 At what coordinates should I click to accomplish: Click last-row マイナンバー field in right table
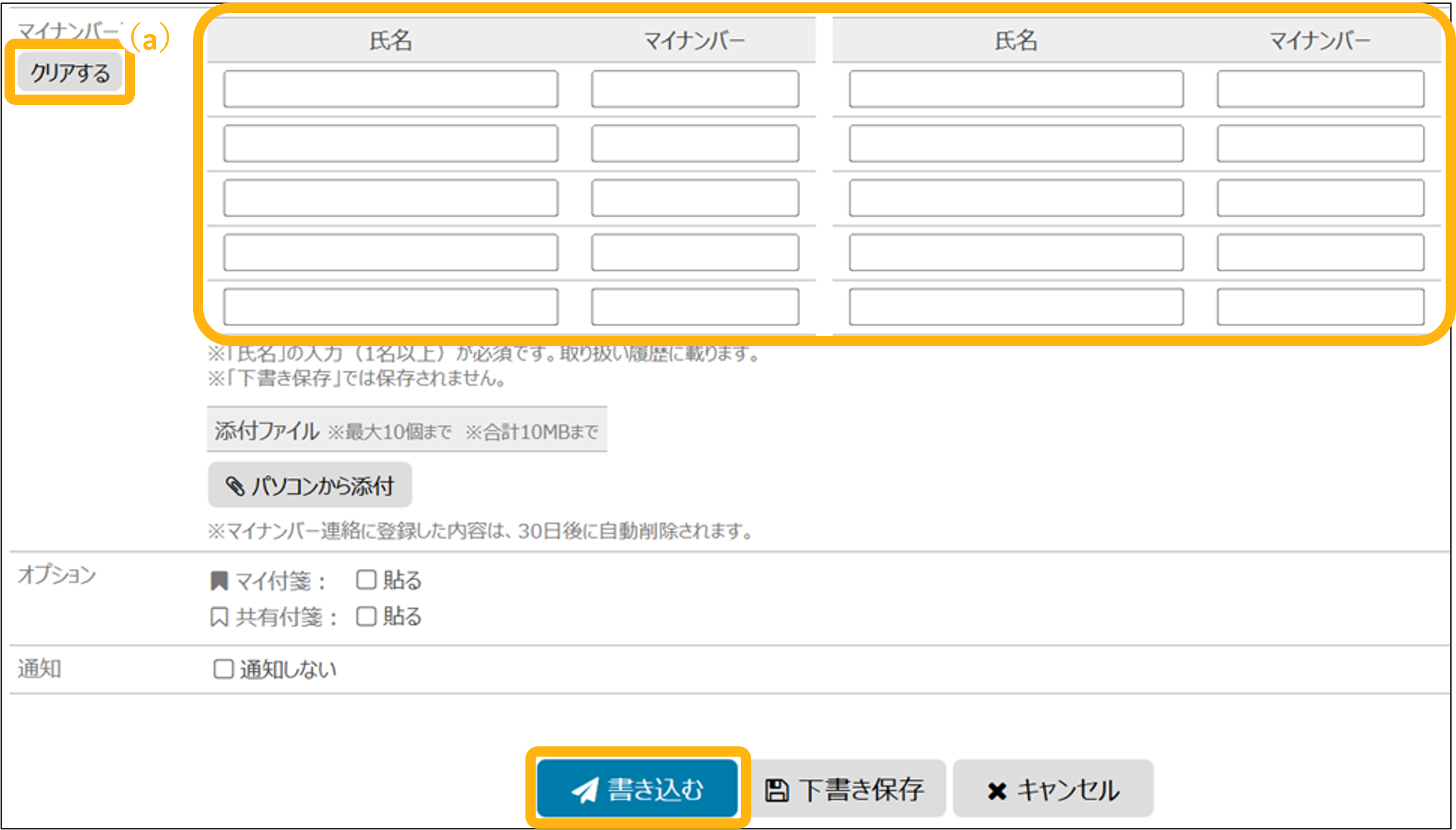pos(1320,307)
